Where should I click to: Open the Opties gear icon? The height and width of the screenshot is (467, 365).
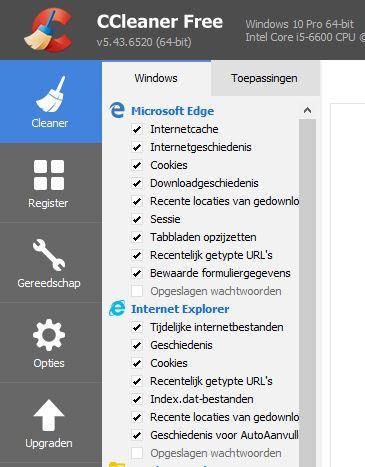[x=49, y=334]
